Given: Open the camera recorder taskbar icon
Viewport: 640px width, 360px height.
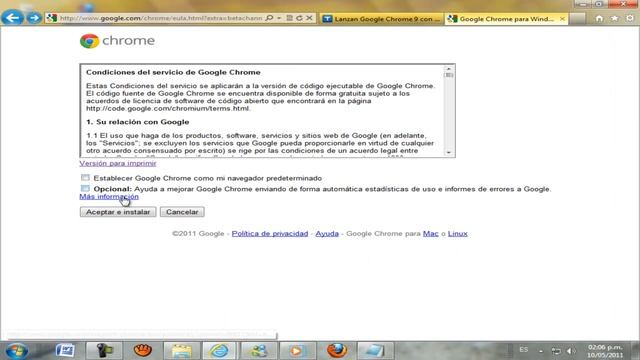Looking at the screenshot, I should 104,351.
